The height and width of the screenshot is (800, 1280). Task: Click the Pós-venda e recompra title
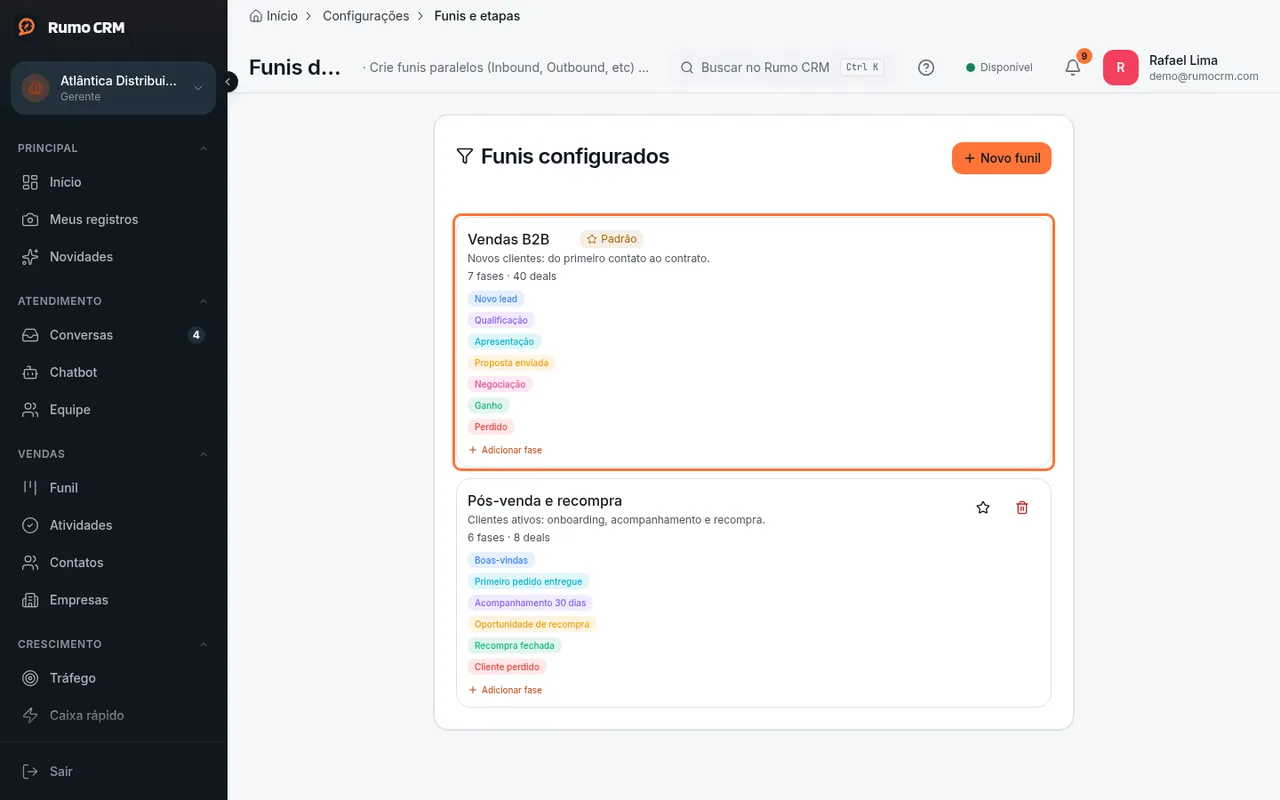545,500
